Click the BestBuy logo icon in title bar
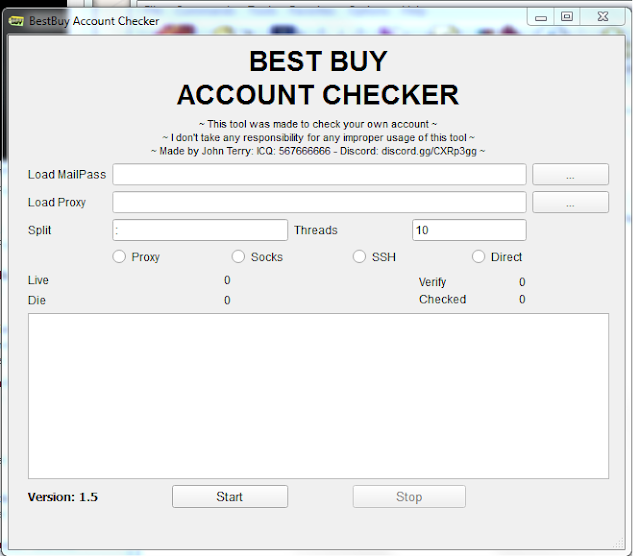This screenshot has width=640, height=556. pyautogui.click(x=16, y=21)
